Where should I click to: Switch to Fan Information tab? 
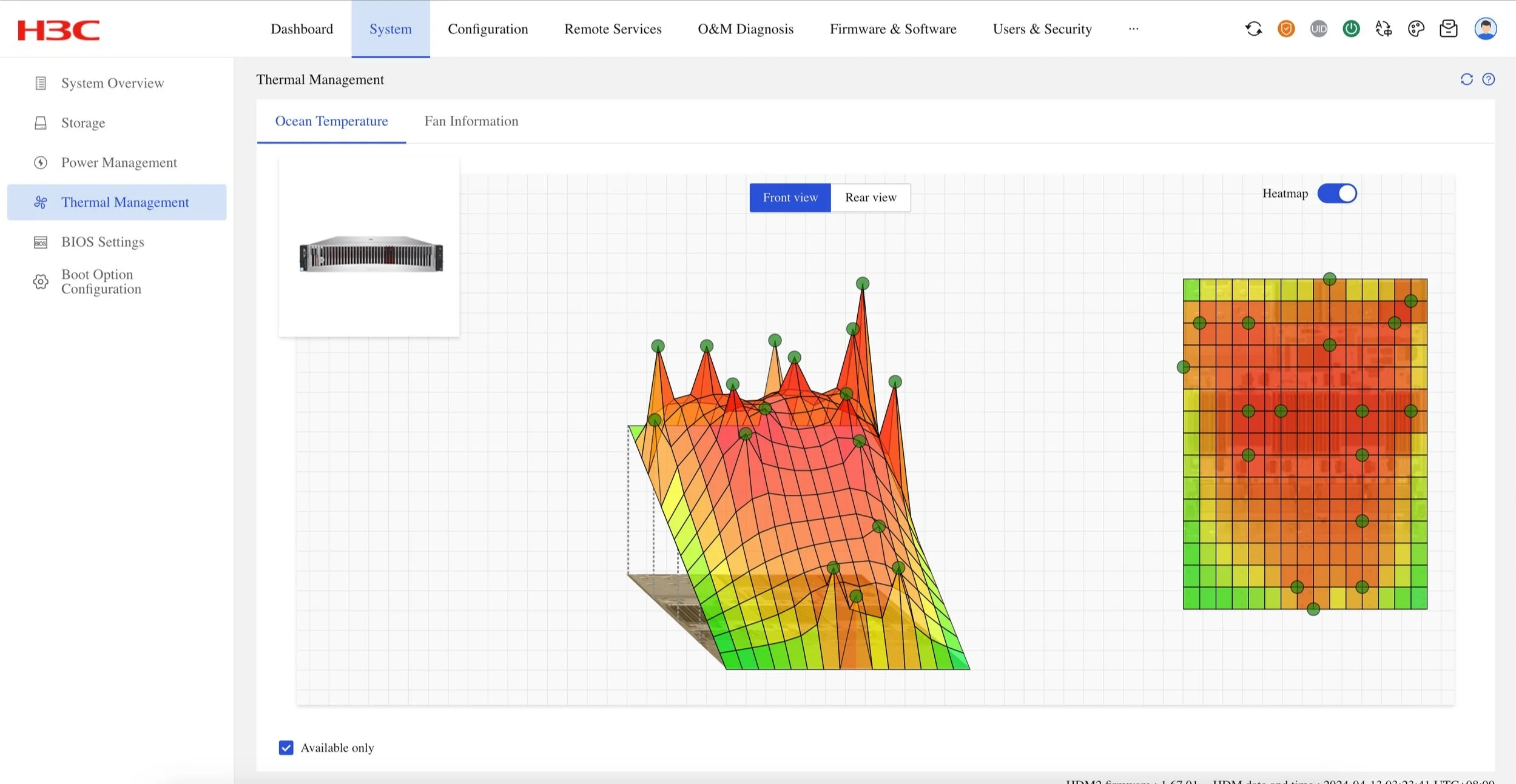click(x=471, y=121)
